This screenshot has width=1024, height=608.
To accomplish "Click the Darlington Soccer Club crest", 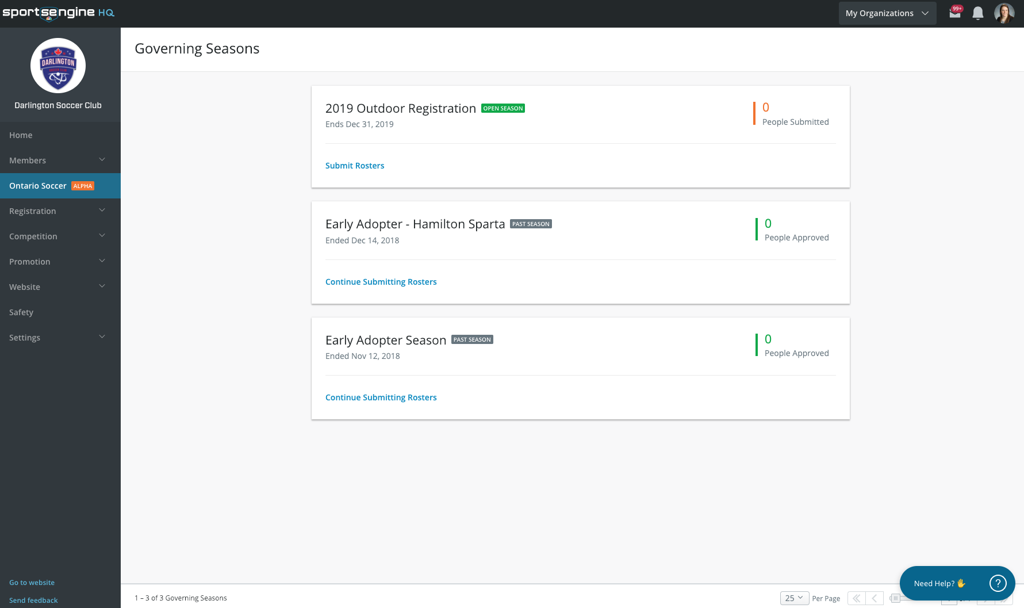I will 58,66.
